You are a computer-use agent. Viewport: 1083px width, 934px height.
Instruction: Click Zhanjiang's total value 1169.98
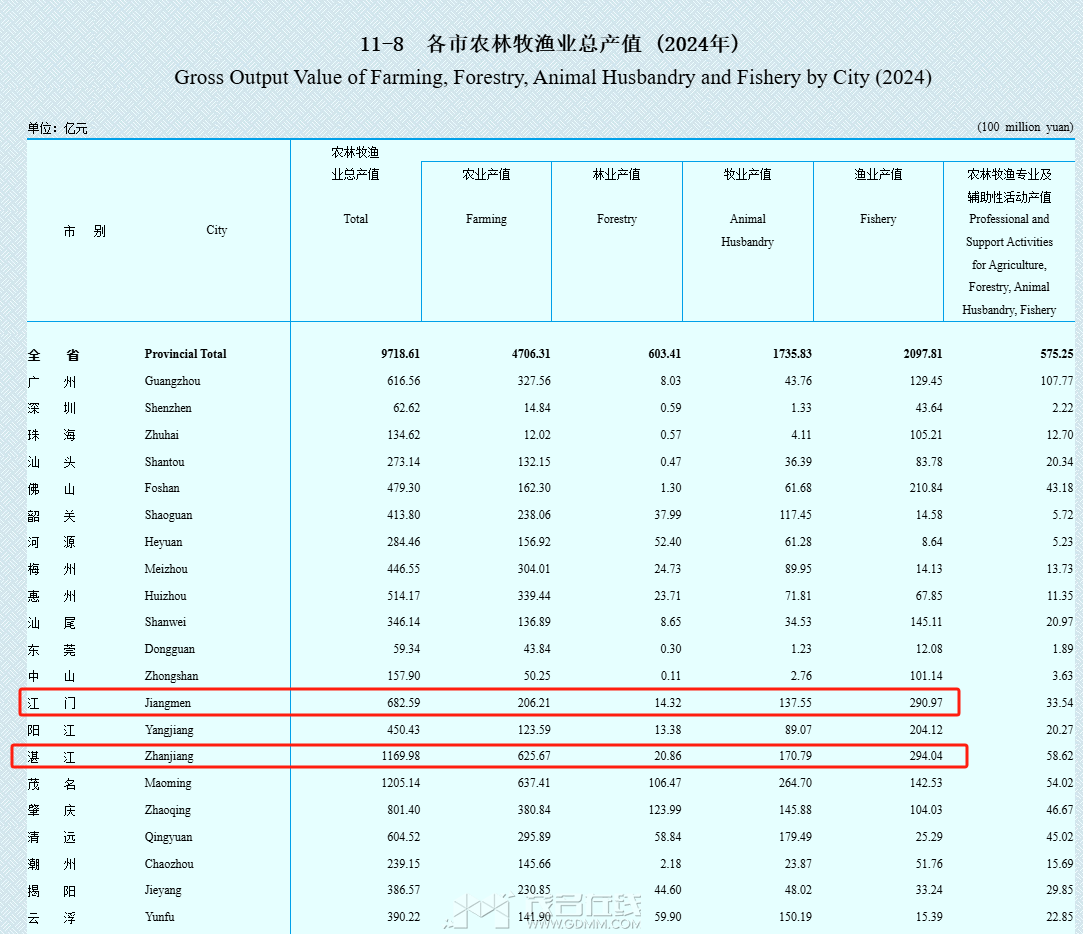[394, 756]
